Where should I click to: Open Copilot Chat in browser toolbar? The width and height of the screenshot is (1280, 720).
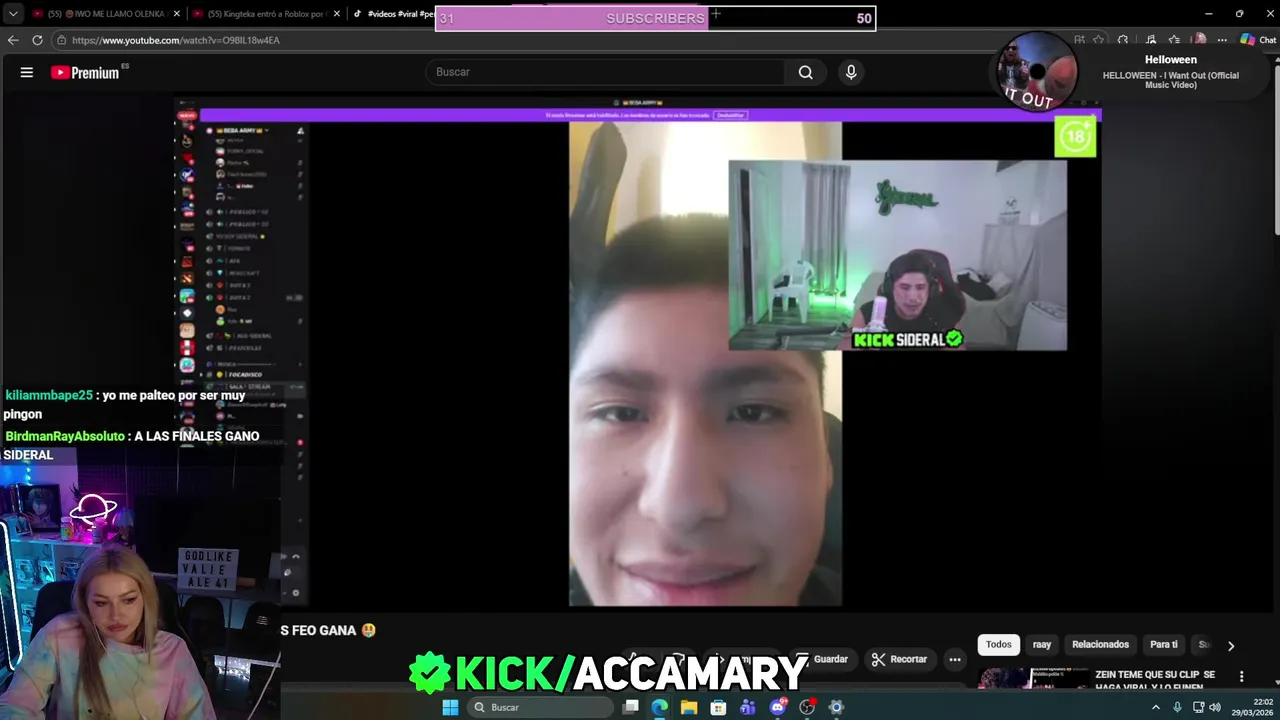pyautogui.click(x=1258, y=40)
